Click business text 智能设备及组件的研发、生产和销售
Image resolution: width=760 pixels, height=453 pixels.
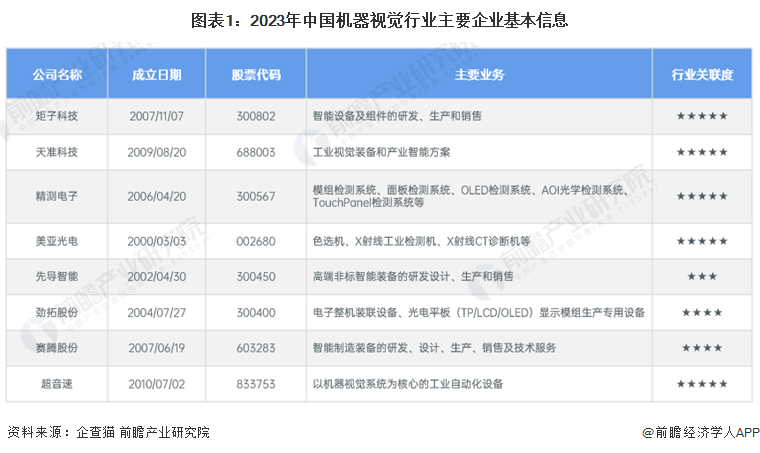point(397,116)
